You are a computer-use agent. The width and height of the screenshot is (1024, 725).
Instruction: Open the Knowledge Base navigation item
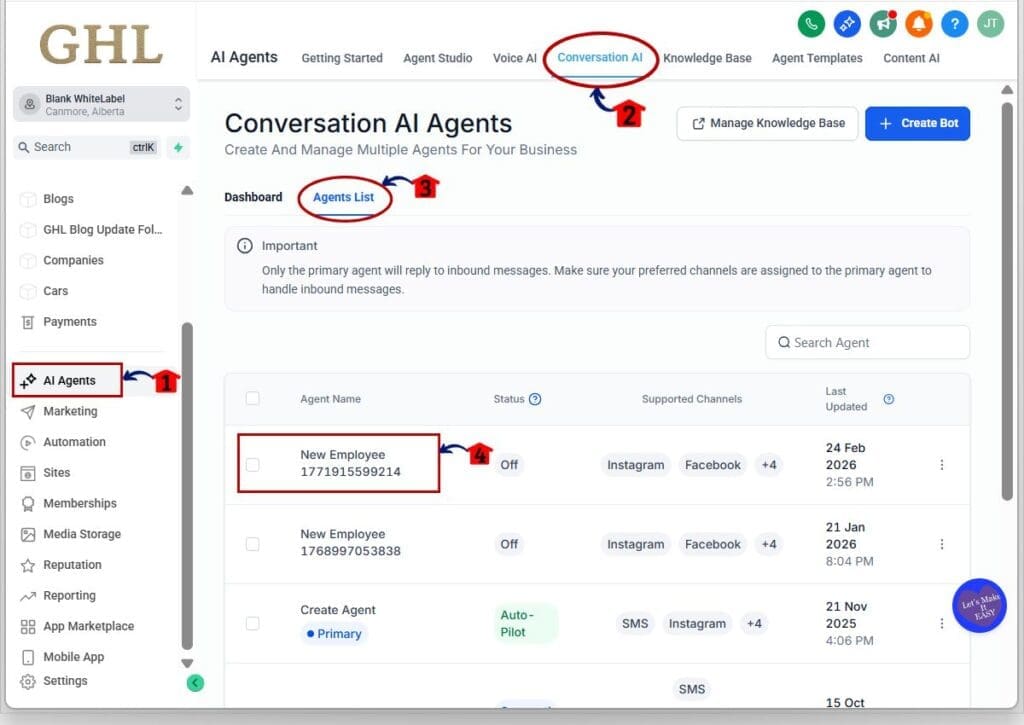click(706, 58)
